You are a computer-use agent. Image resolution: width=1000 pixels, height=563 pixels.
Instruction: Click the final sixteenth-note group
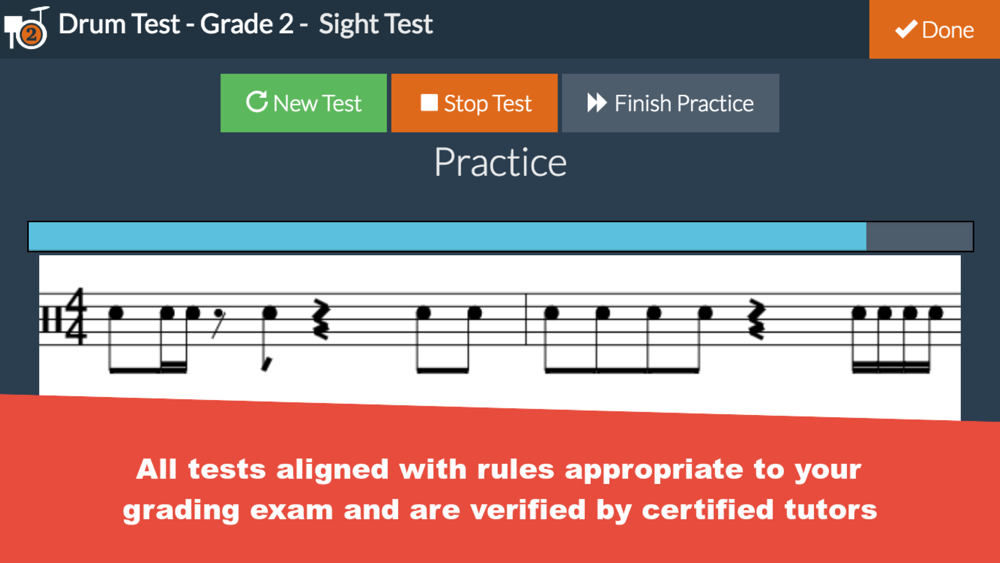(897, 339)
